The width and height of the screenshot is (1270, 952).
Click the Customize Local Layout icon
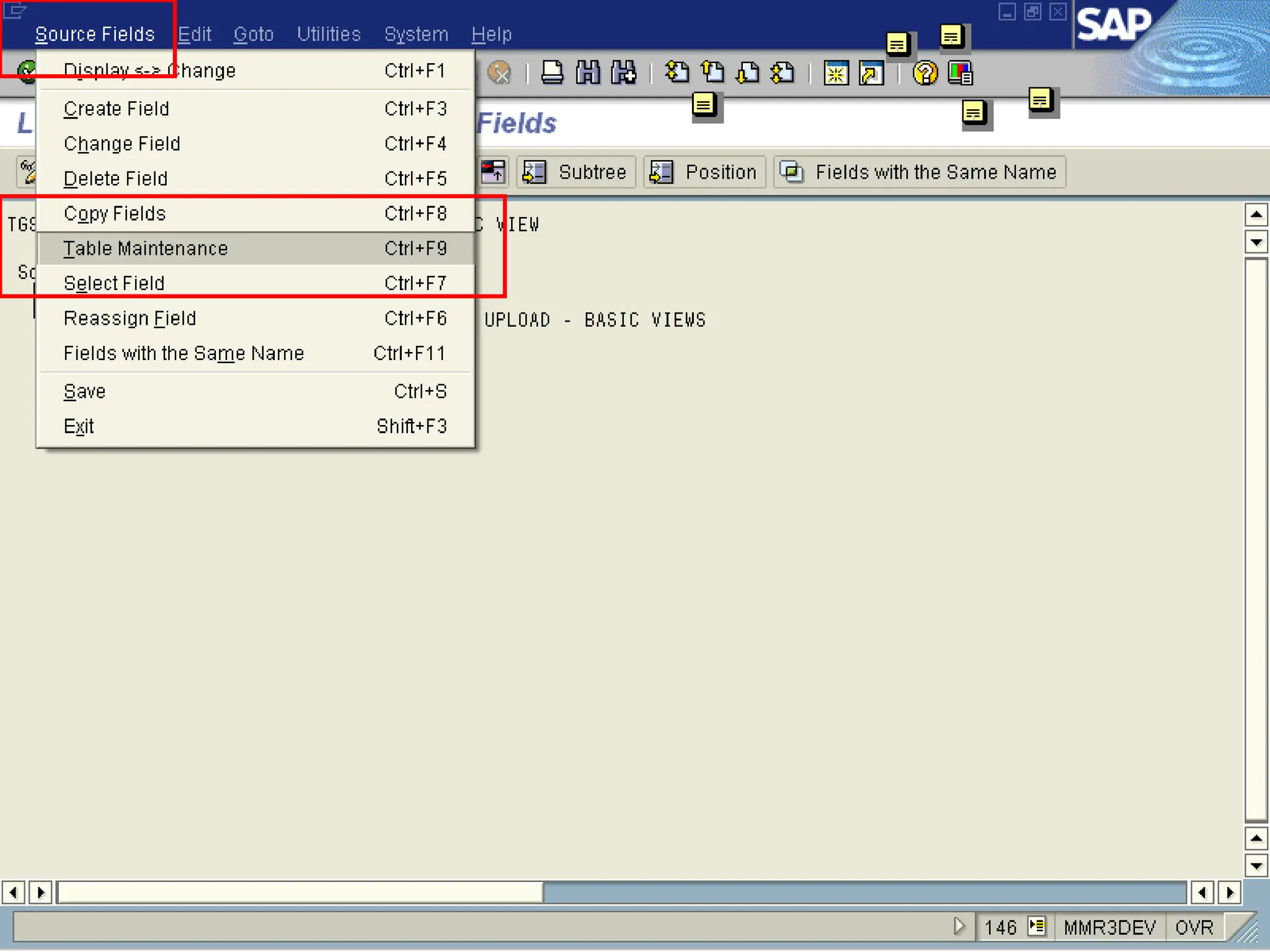coord(960,73)
